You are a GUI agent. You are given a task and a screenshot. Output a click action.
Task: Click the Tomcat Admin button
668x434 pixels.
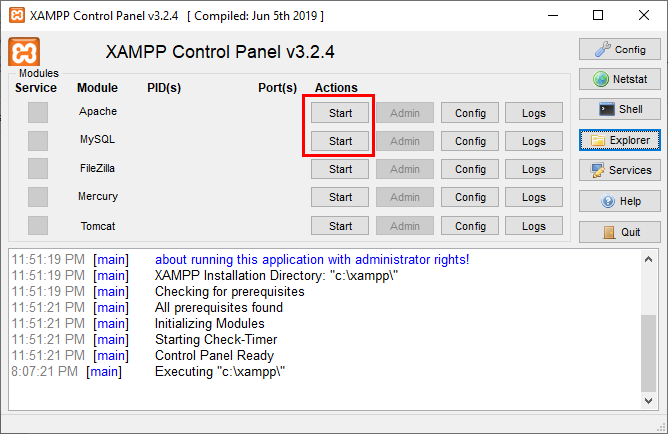405,226
